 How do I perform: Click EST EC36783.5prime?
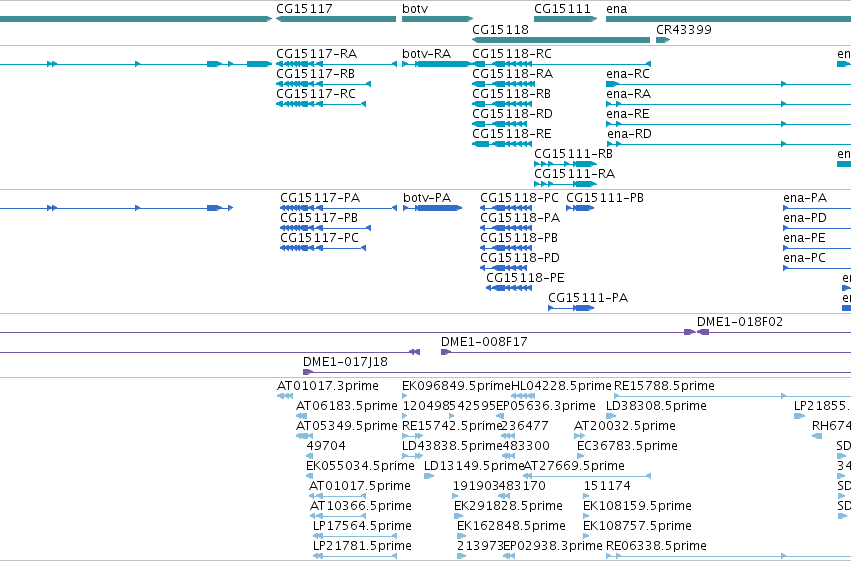click(580, 456)
